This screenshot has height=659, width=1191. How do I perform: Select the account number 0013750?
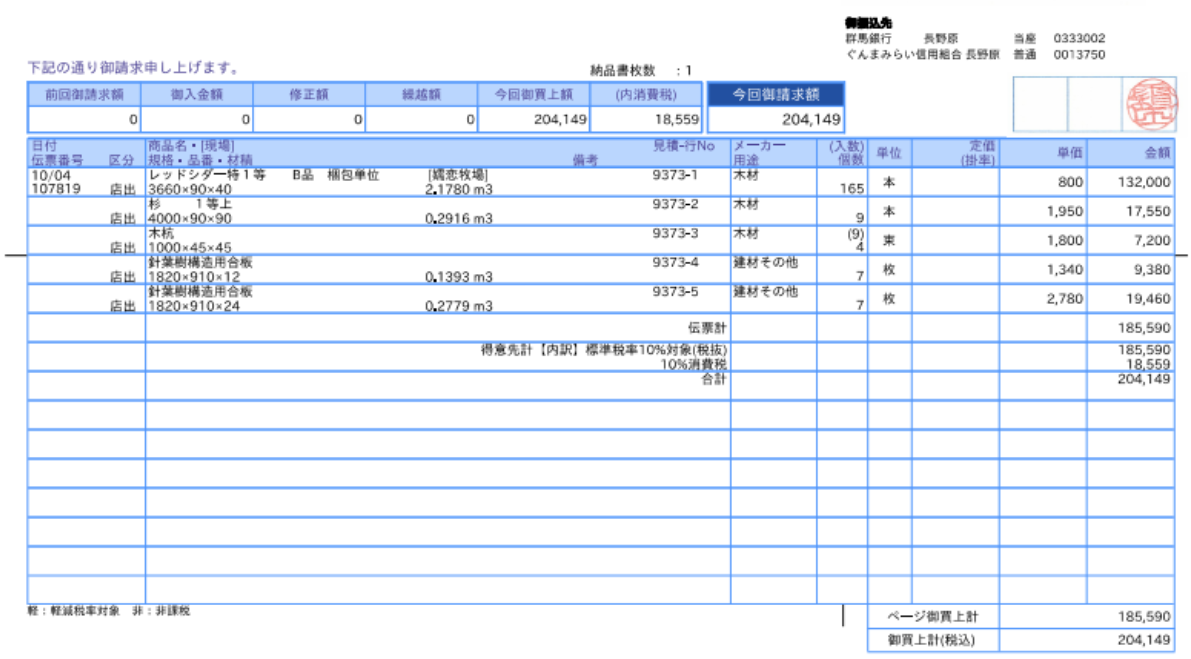[x=1079, y=55]
